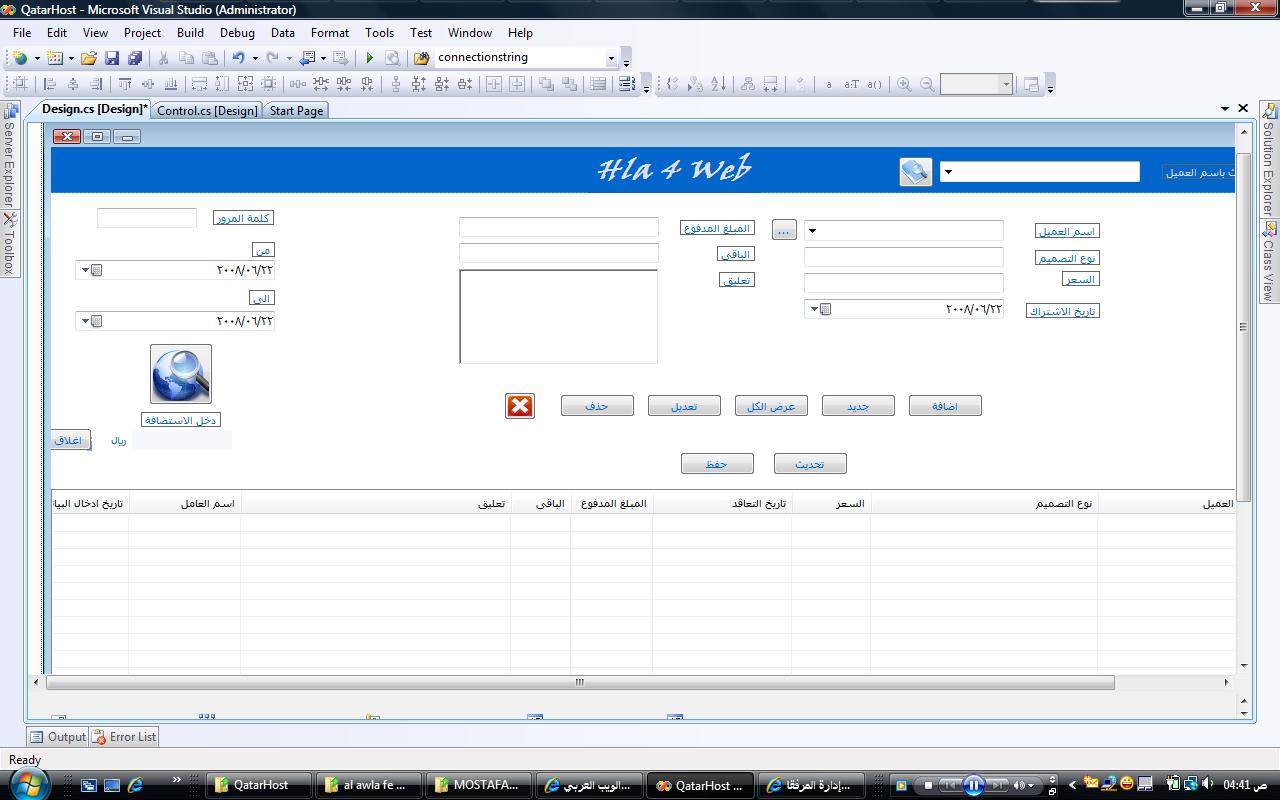Click the Open File folder icon
This screenshot has width=1280, height=800.
(x=89, y=58)
